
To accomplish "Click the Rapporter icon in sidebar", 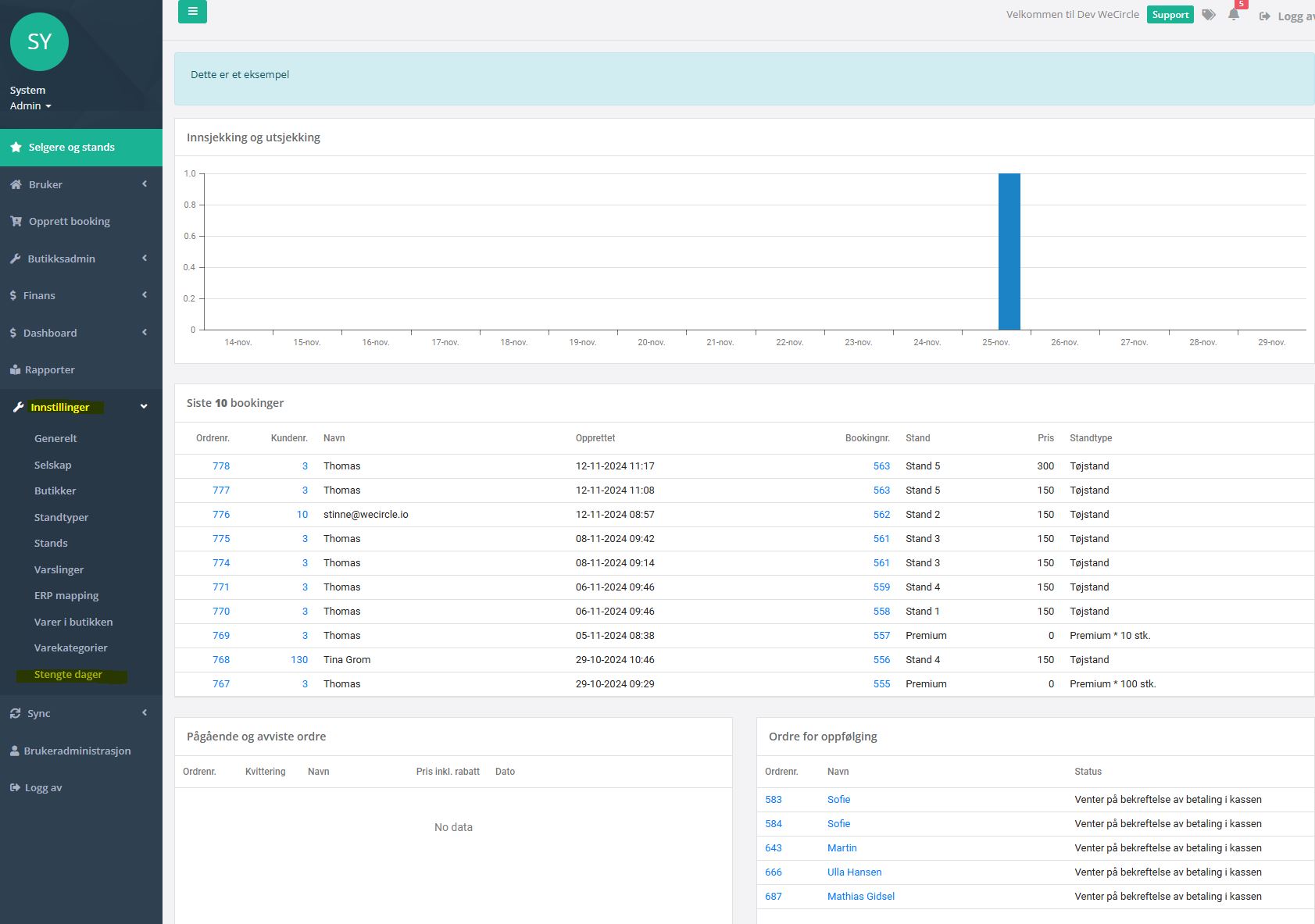I will pyautogui.click(x=15, y=370).
